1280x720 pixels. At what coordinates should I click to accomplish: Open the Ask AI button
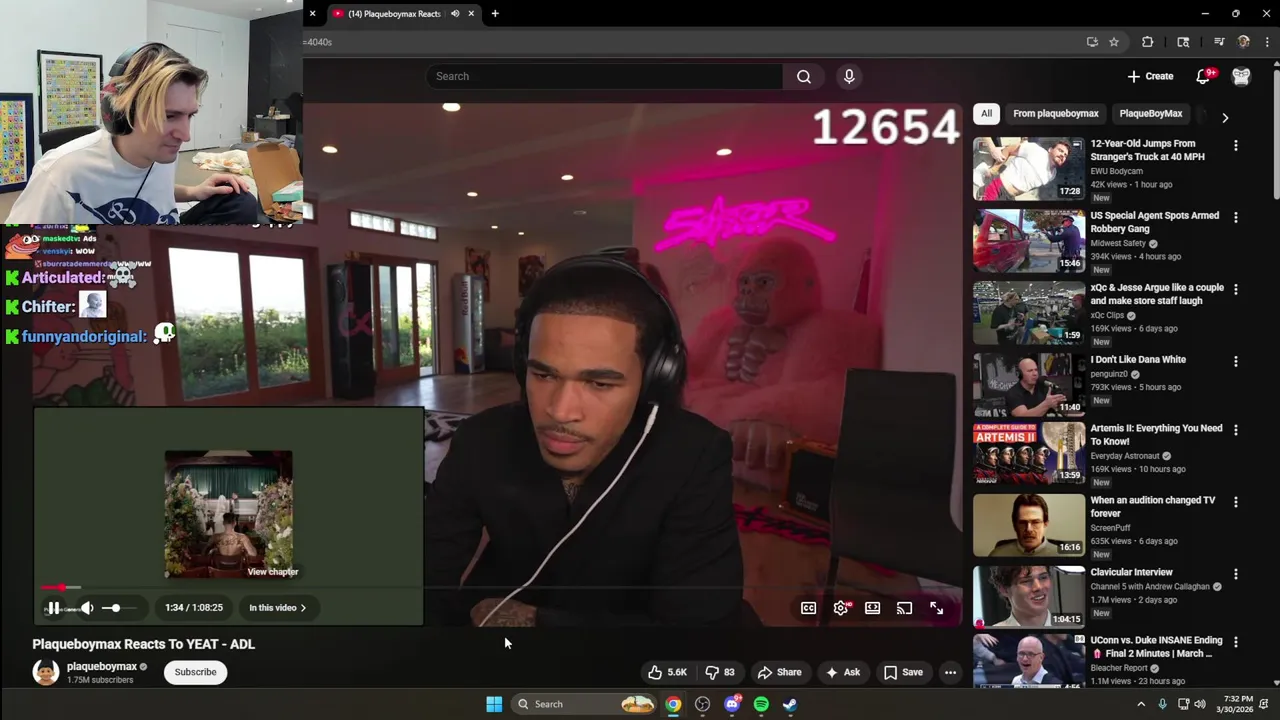click(x=842, y=673)
